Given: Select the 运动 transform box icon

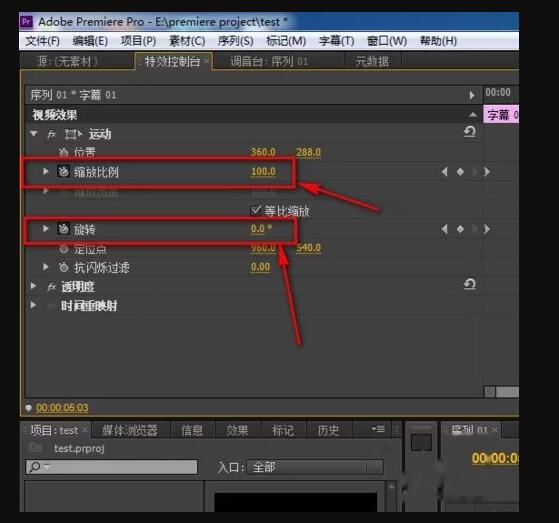Looking at the screenshot, I should [x=73, y=134].
